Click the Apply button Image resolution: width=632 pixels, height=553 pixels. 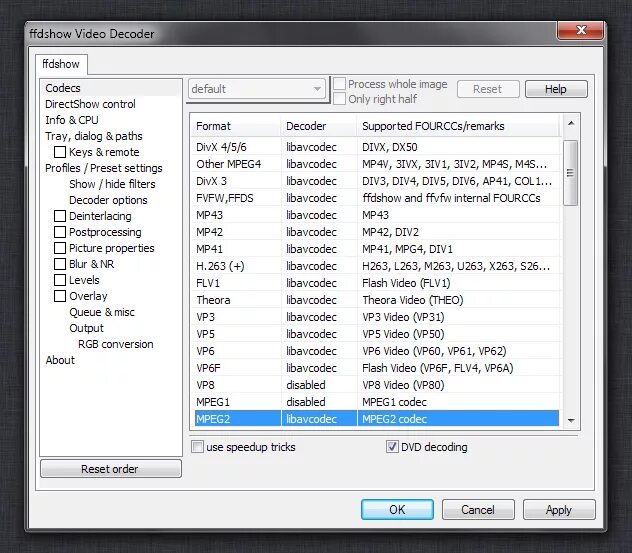(x=559, y=509)
